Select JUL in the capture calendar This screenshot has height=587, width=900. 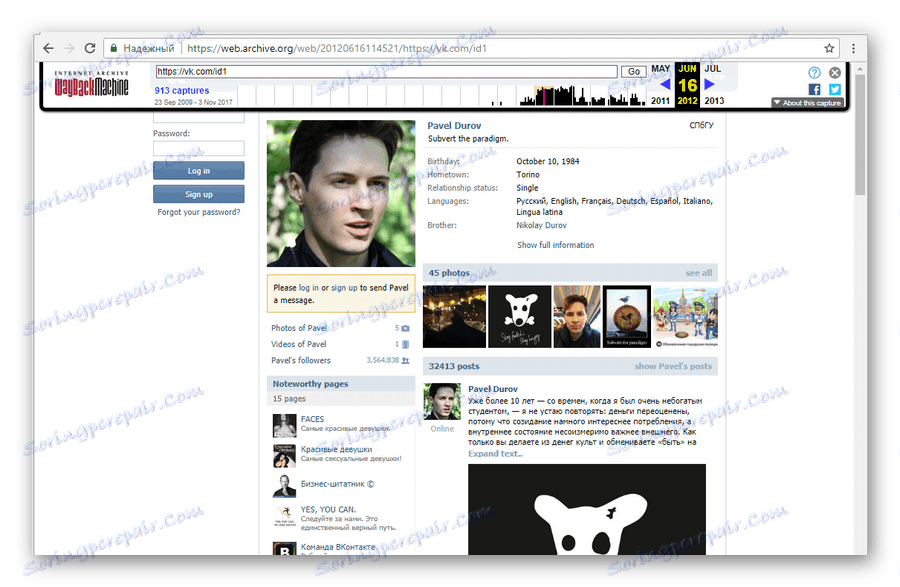pos(712,69)
